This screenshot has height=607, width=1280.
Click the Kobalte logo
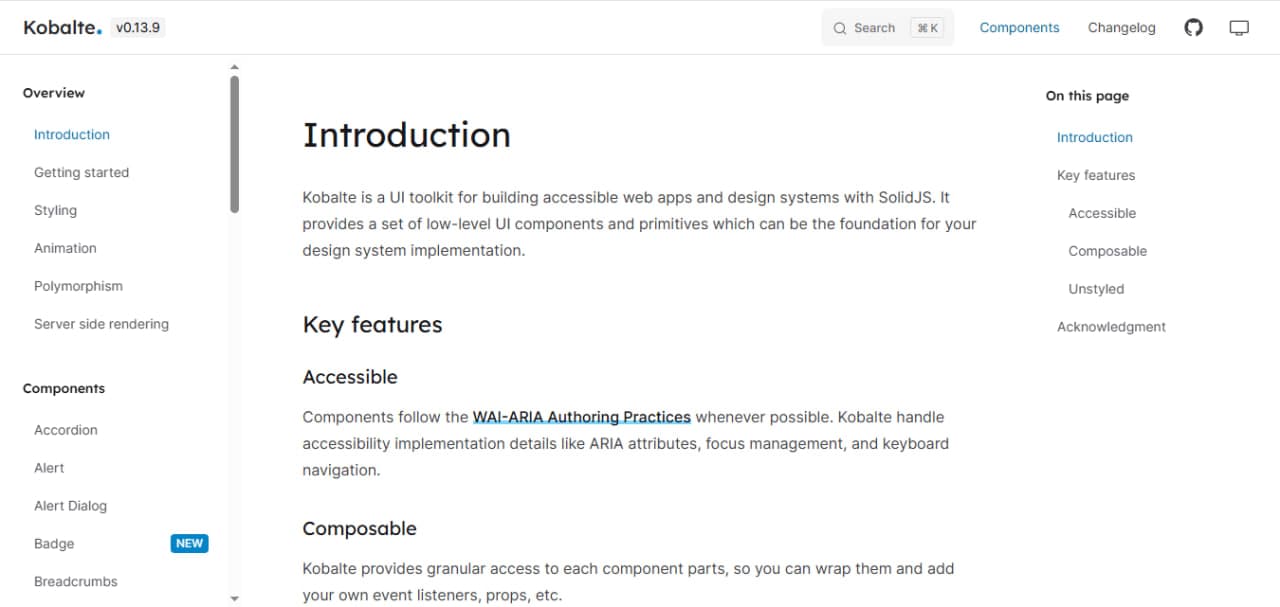pyautogui.click(x=62, y=28)
